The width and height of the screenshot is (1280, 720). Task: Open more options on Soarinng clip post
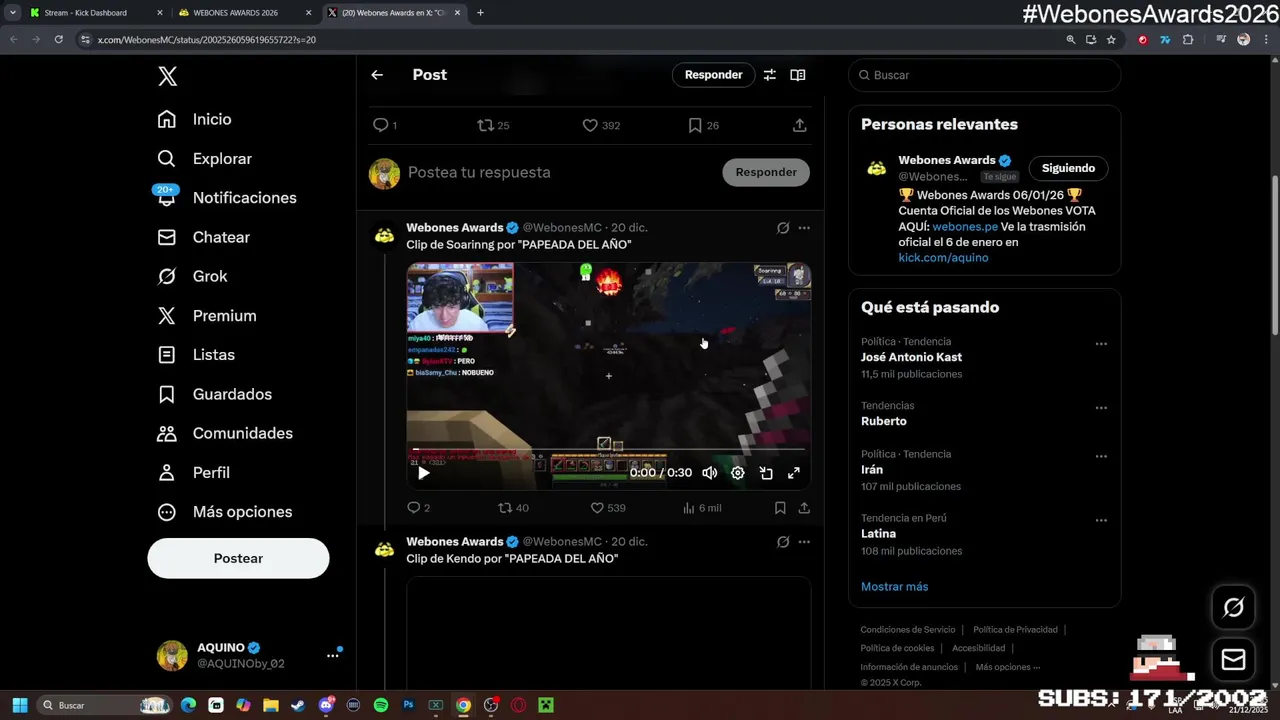(x=804, y=228)
